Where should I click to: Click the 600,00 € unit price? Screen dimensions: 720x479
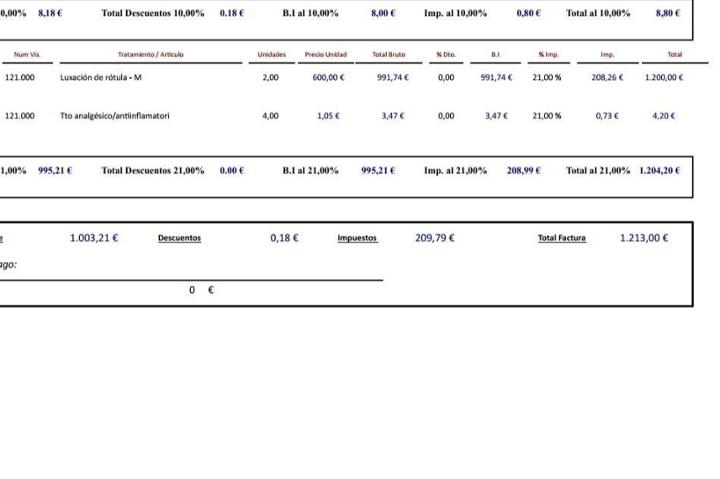click(x=328, y=77)
